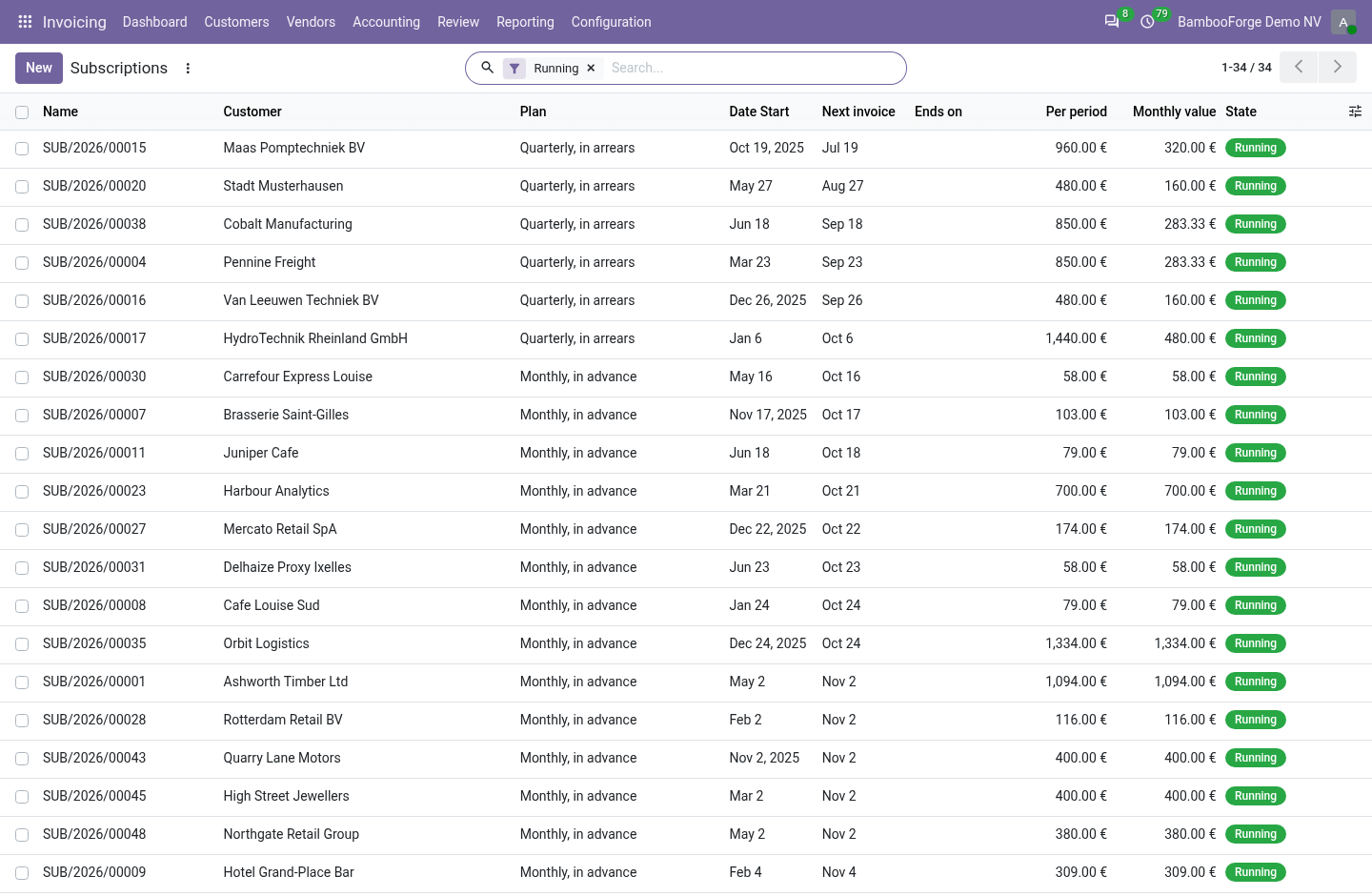Open optional columns adjust icon
The image size is (1372, 896).
(1355, 112)
